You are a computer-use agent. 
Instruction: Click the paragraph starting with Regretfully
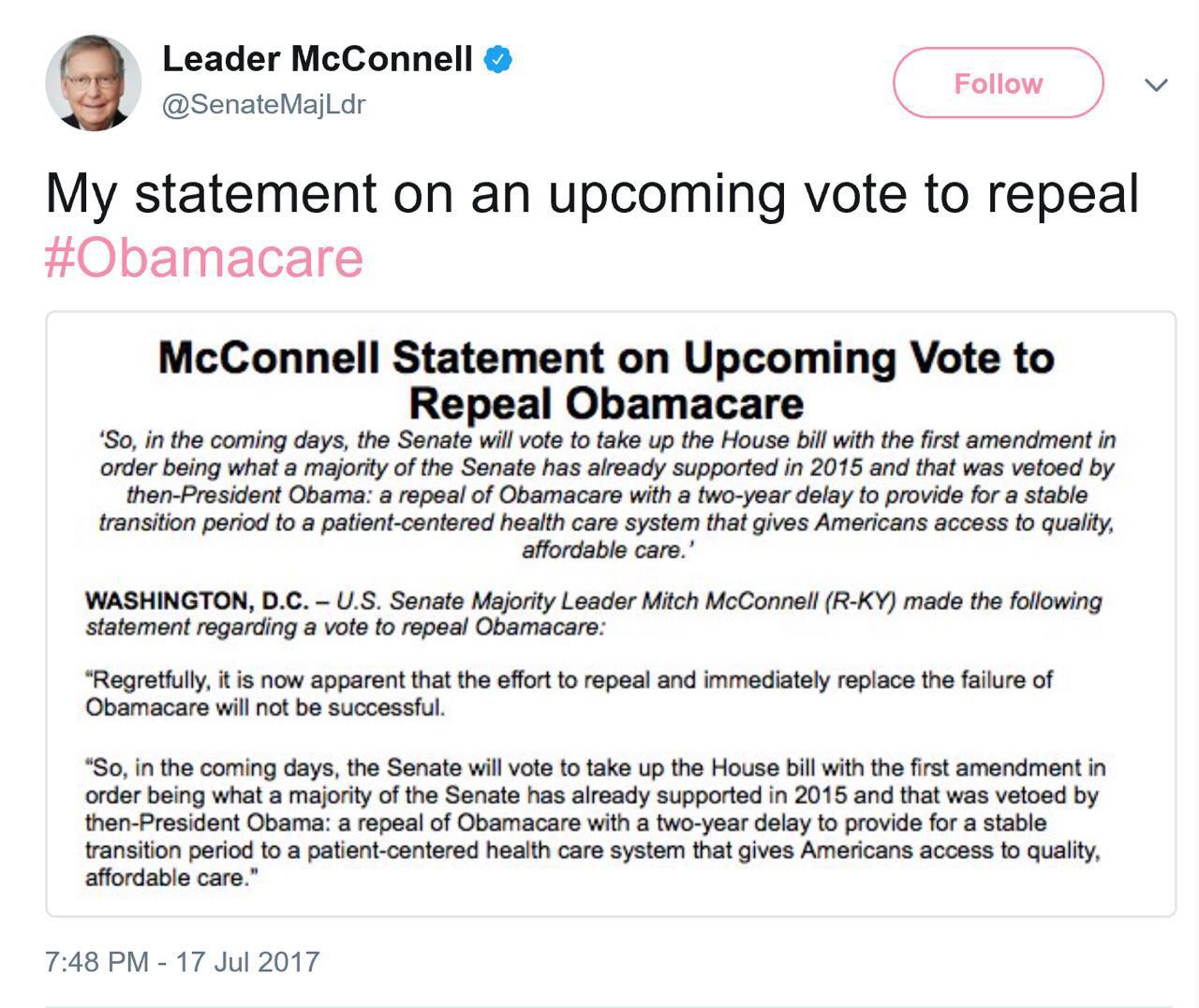[x=569, y=692]
